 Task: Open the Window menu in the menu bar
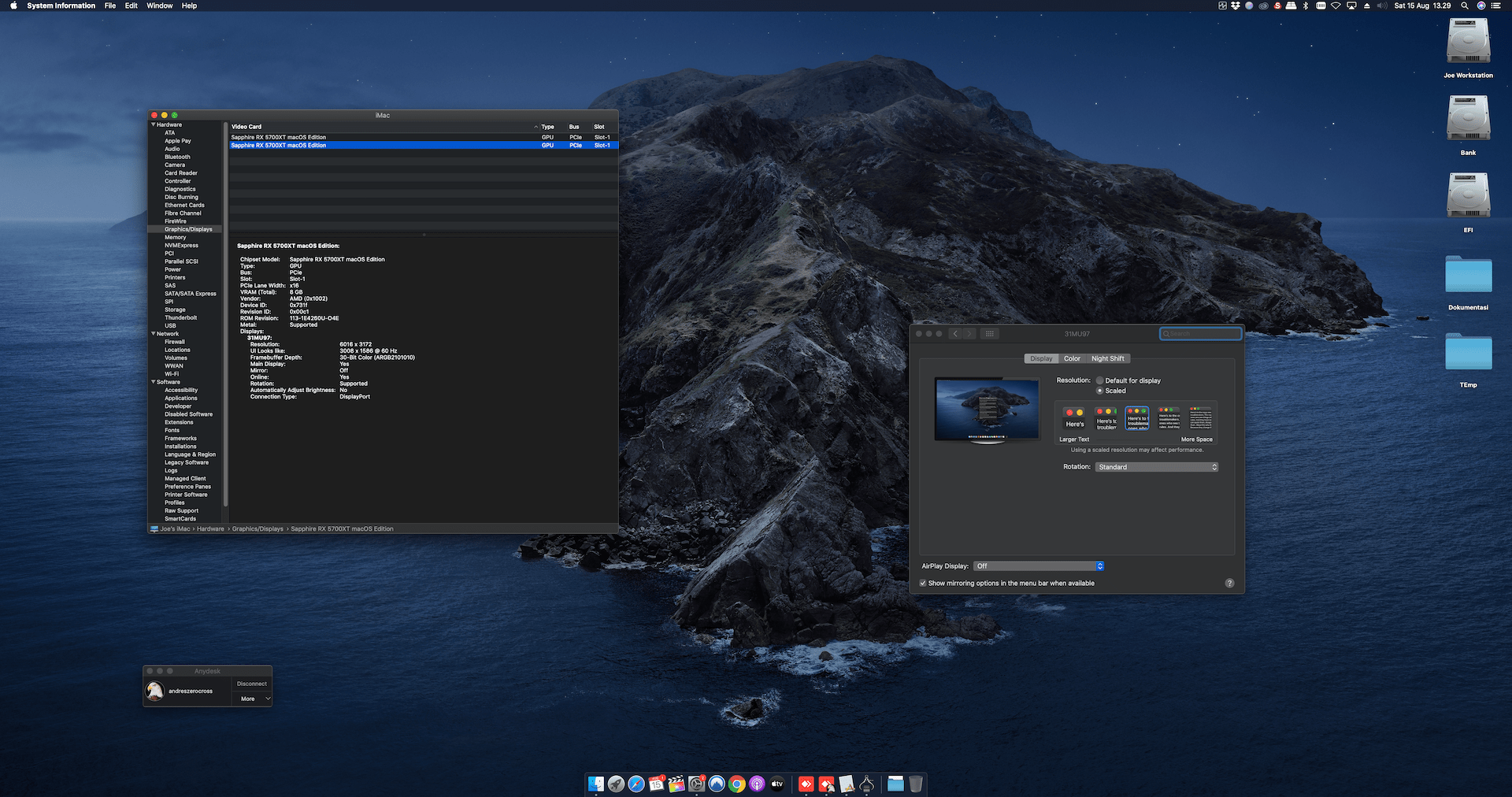click(160, 6)
